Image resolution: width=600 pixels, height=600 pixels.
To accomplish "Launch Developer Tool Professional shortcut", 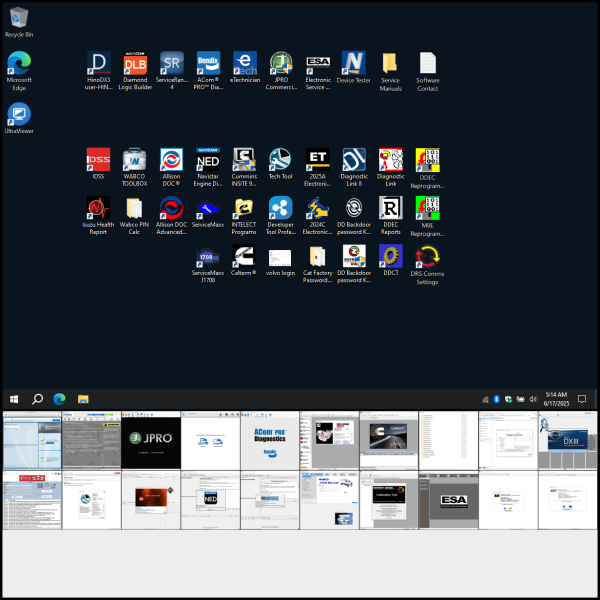I will pyautogui.click(x=280, y=215).
